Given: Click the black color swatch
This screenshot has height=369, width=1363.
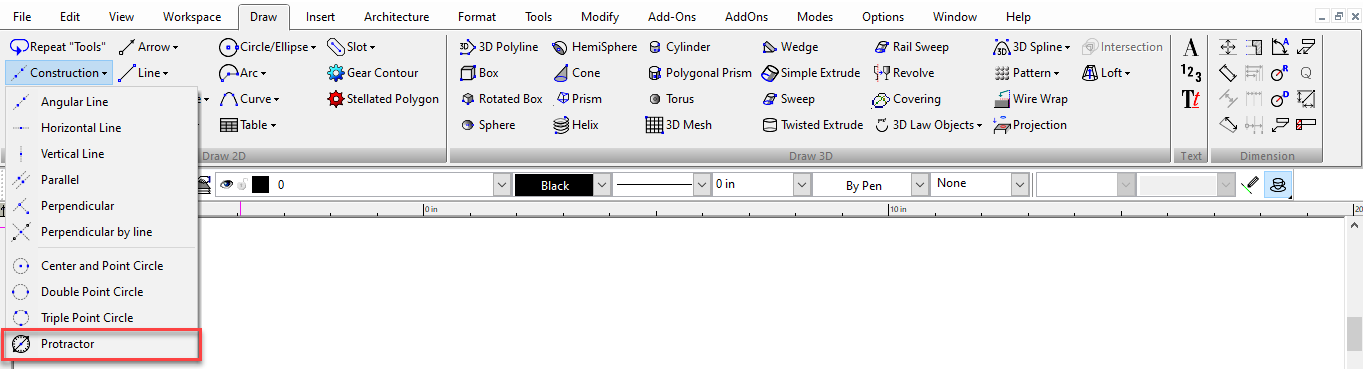Looking at the screenshot, I should 261,185.
